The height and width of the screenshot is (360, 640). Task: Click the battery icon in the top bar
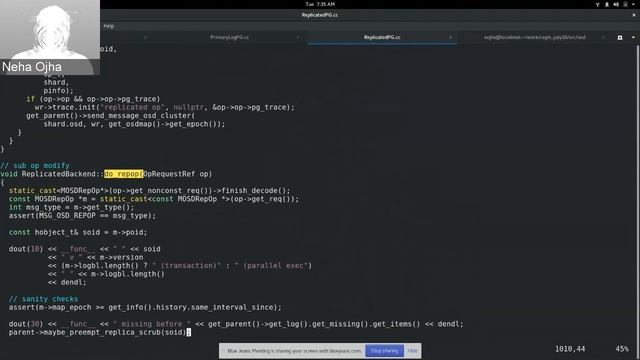[625, 4]
